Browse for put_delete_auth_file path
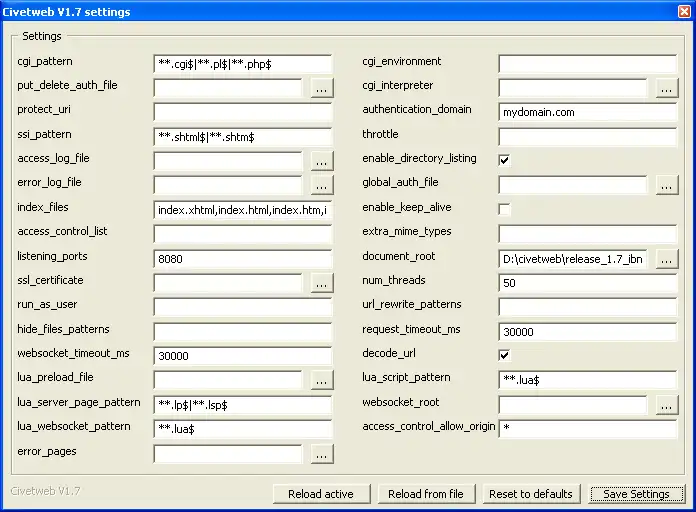 point(322,88)
